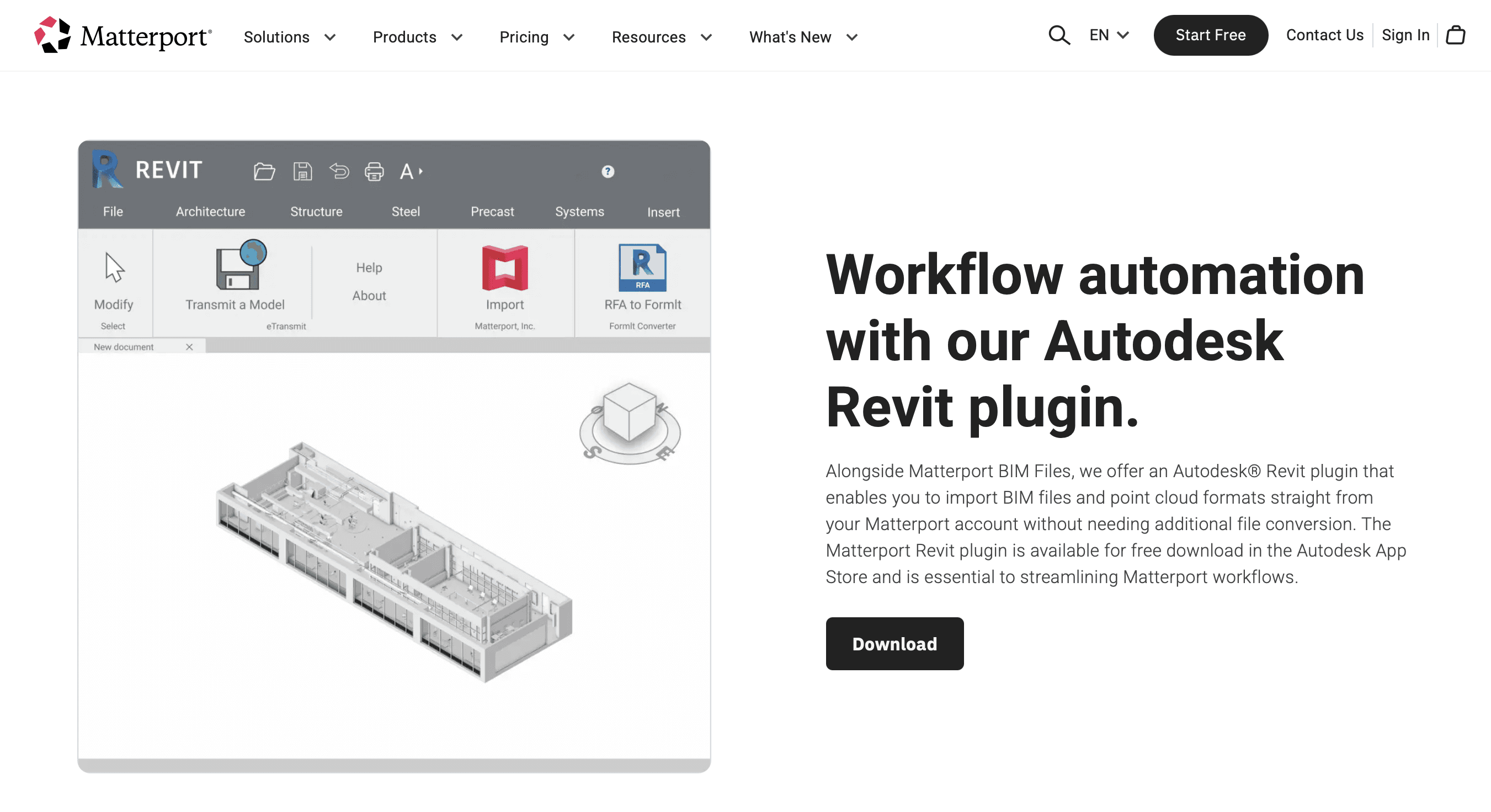Click the Download button
The image size is (1491, 812).
pos(894,644)
